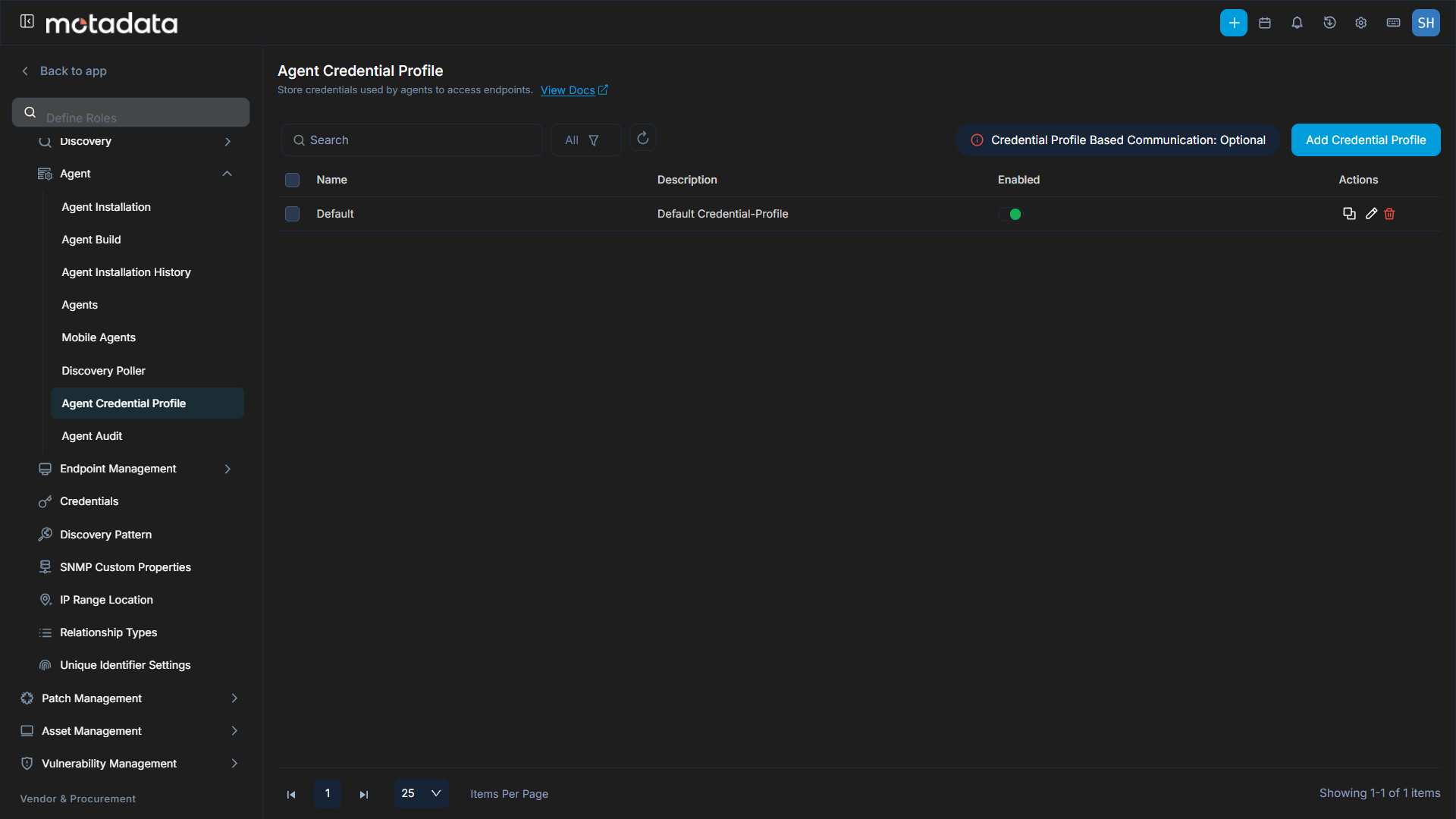
Task: Click Back to app link
Action: click(64, 71)
